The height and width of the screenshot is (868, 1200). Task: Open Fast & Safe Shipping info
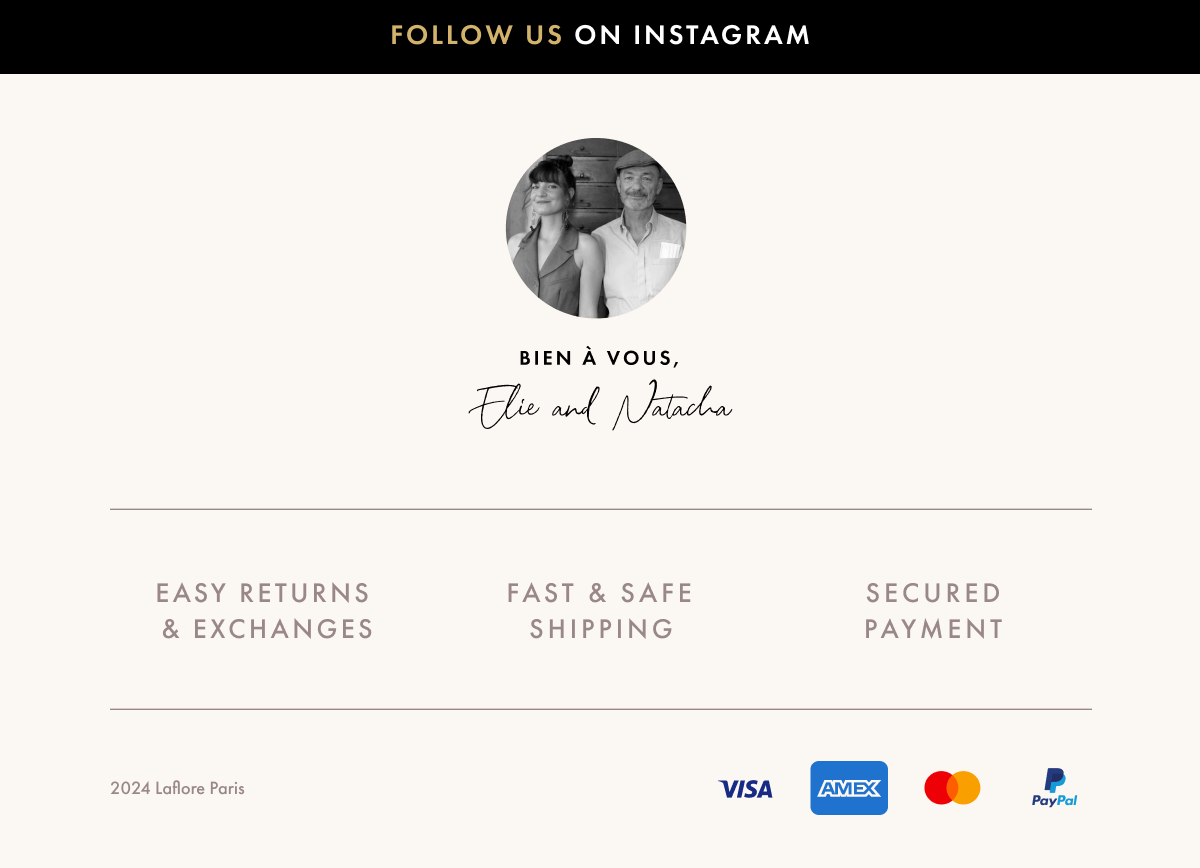click(x=600, y=611)
